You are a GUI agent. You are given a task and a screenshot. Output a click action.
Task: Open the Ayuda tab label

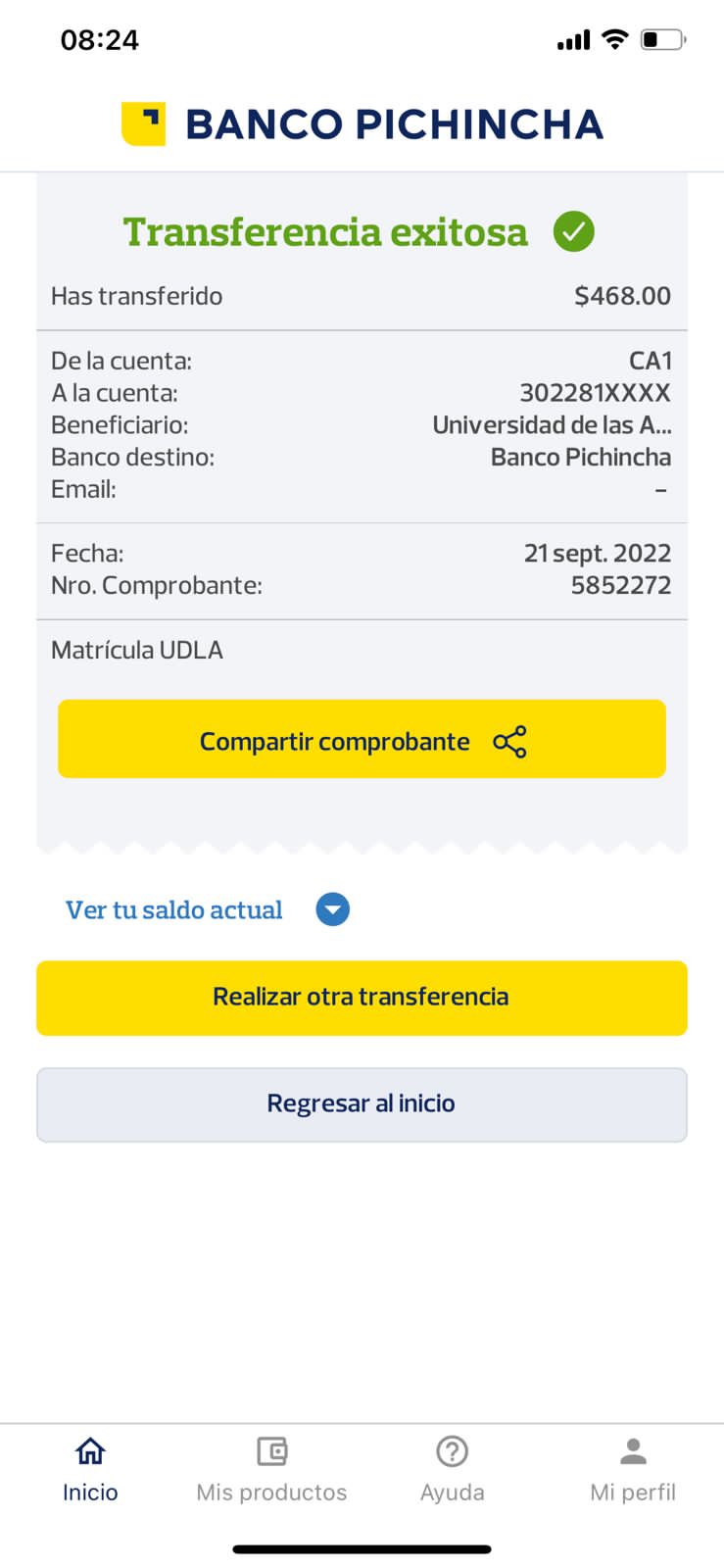coord(452,1492)
